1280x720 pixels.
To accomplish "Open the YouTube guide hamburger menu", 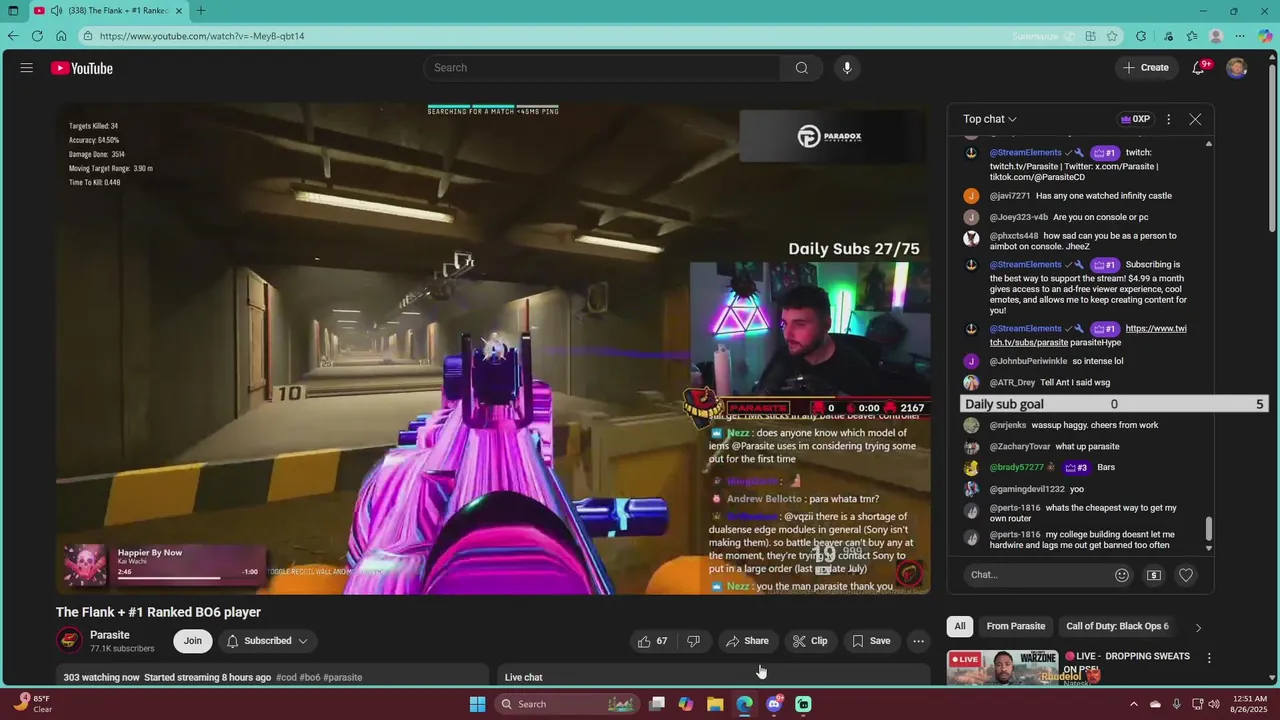I will coord(27,68).
